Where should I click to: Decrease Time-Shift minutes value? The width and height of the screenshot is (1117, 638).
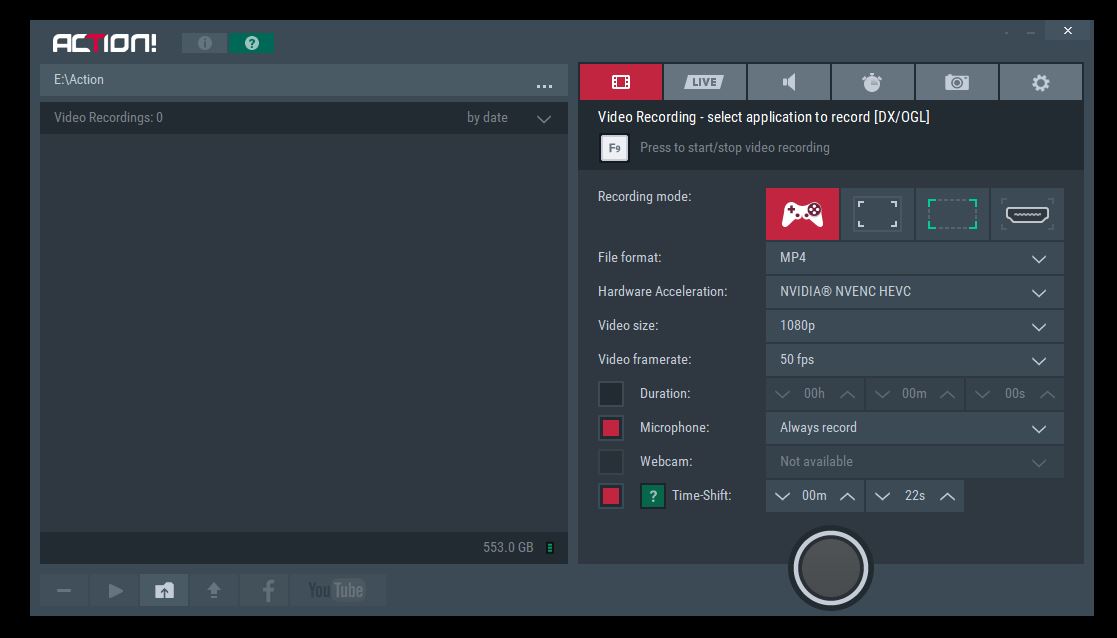782,496
